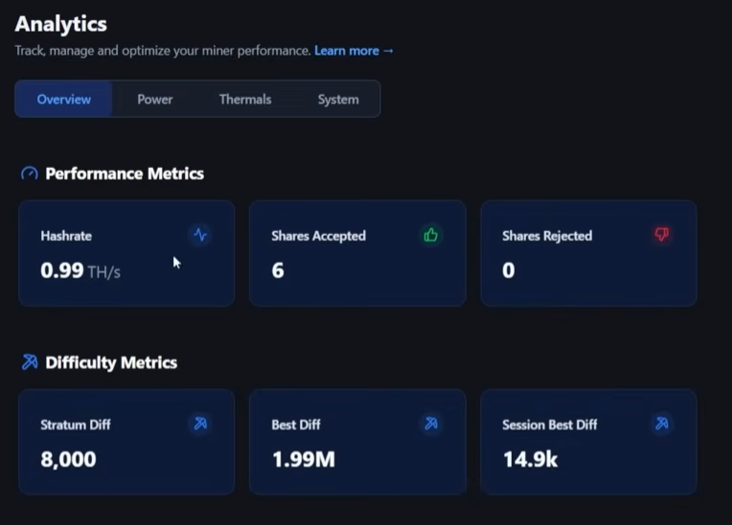Click the Stratum Diff pickaxe icon
Screen dimensions: 732x525
200,424
